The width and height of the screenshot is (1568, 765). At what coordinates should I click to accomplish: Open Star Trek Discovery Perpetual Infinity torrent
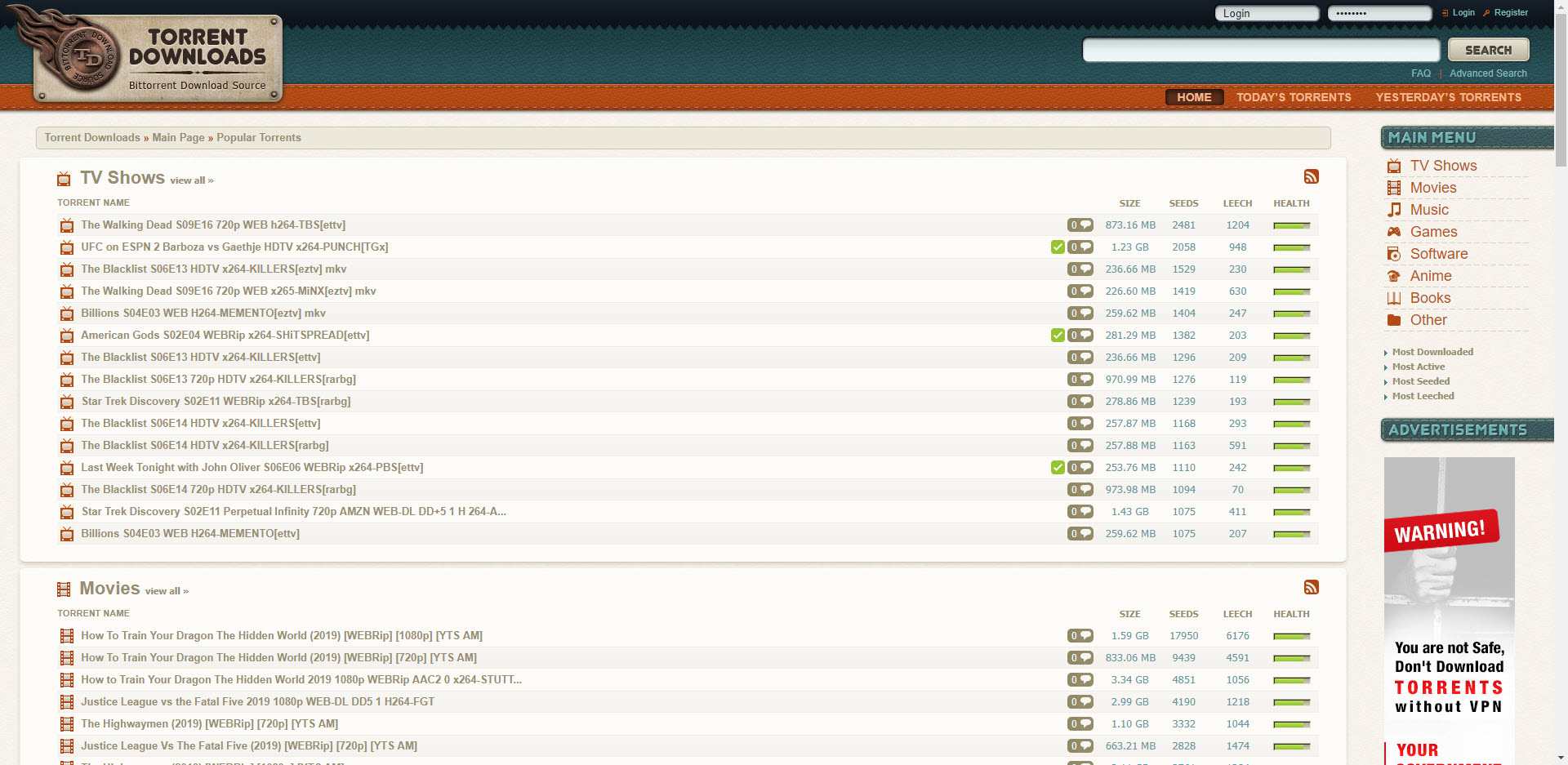click(x=294, y=511)
